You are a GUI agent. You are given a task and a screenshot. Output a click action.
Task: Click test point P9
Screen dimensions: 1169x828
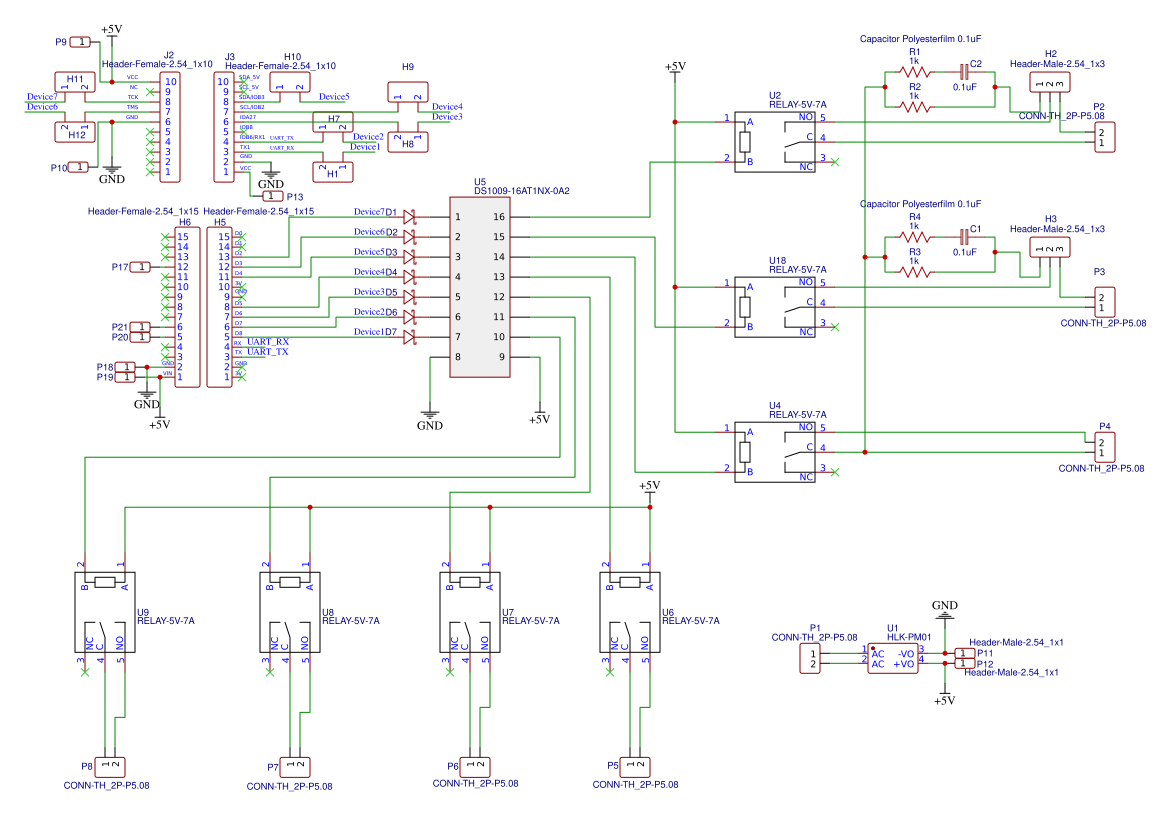click(81, 42)
